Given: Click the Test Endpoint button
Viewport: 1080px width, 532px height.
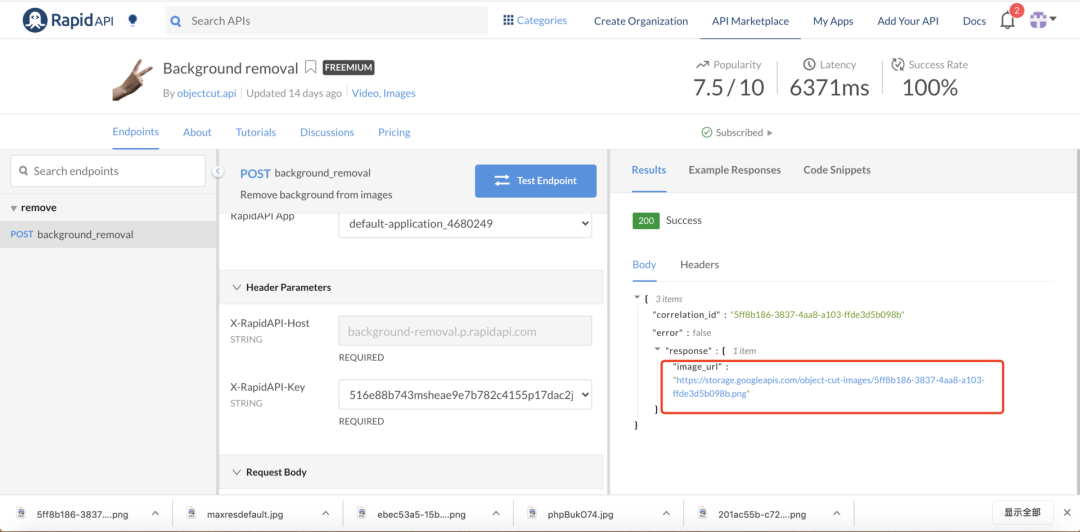Looking at the screenshot, I should (535, 181).
